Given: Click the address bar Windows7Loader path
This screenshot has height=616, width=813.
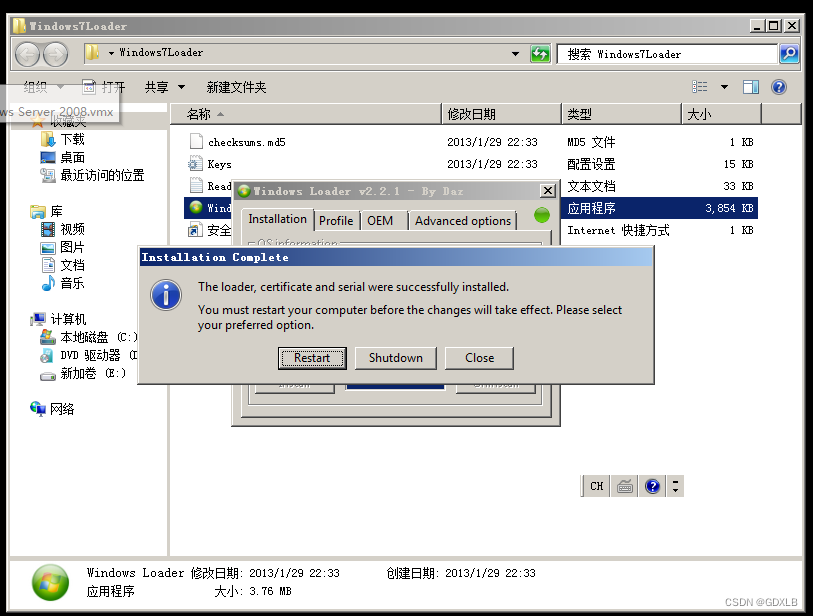Looking at the screenshot, I should coord(161,52).
